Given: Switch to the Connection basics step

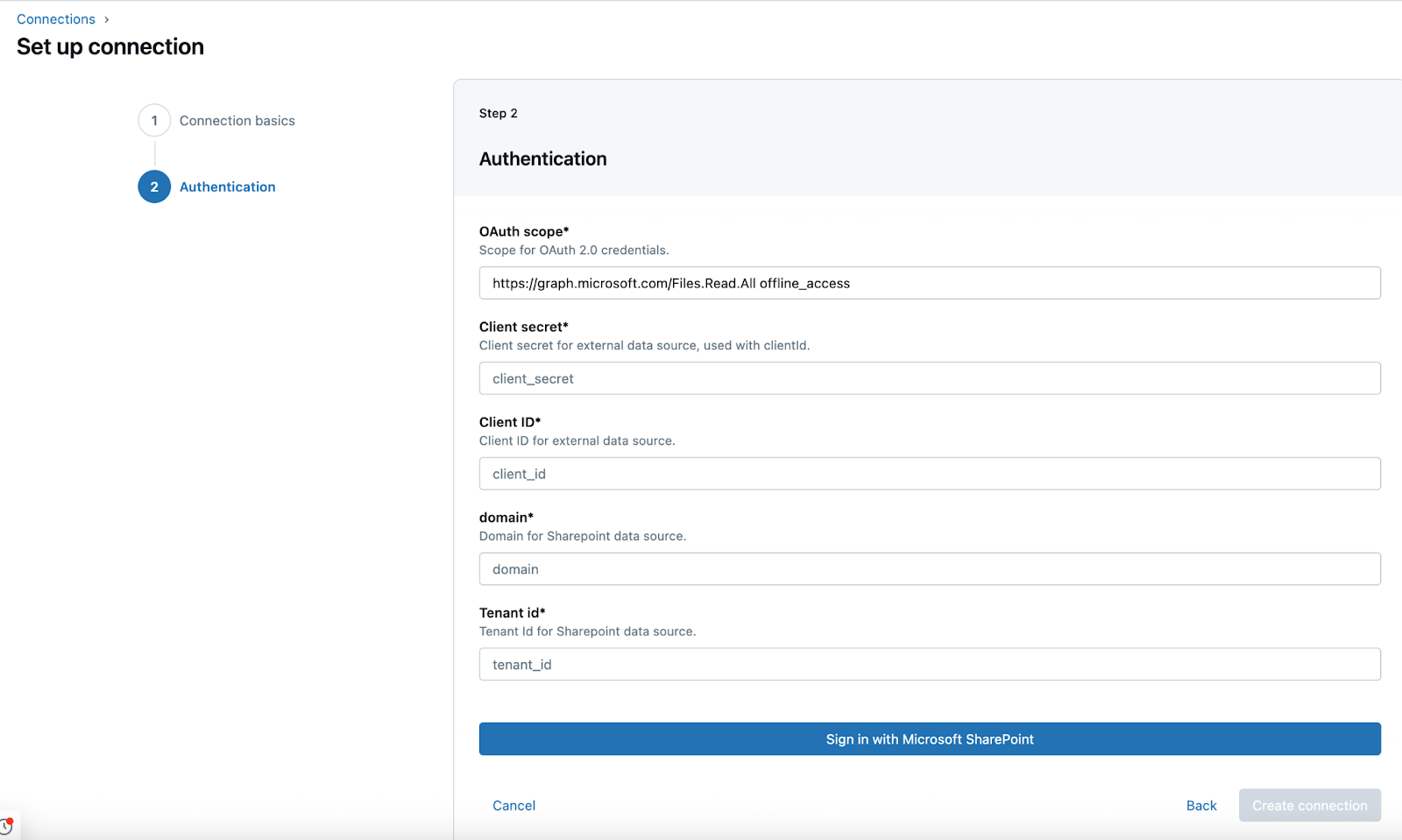Looking at the screenshot, I should (236, 120).
